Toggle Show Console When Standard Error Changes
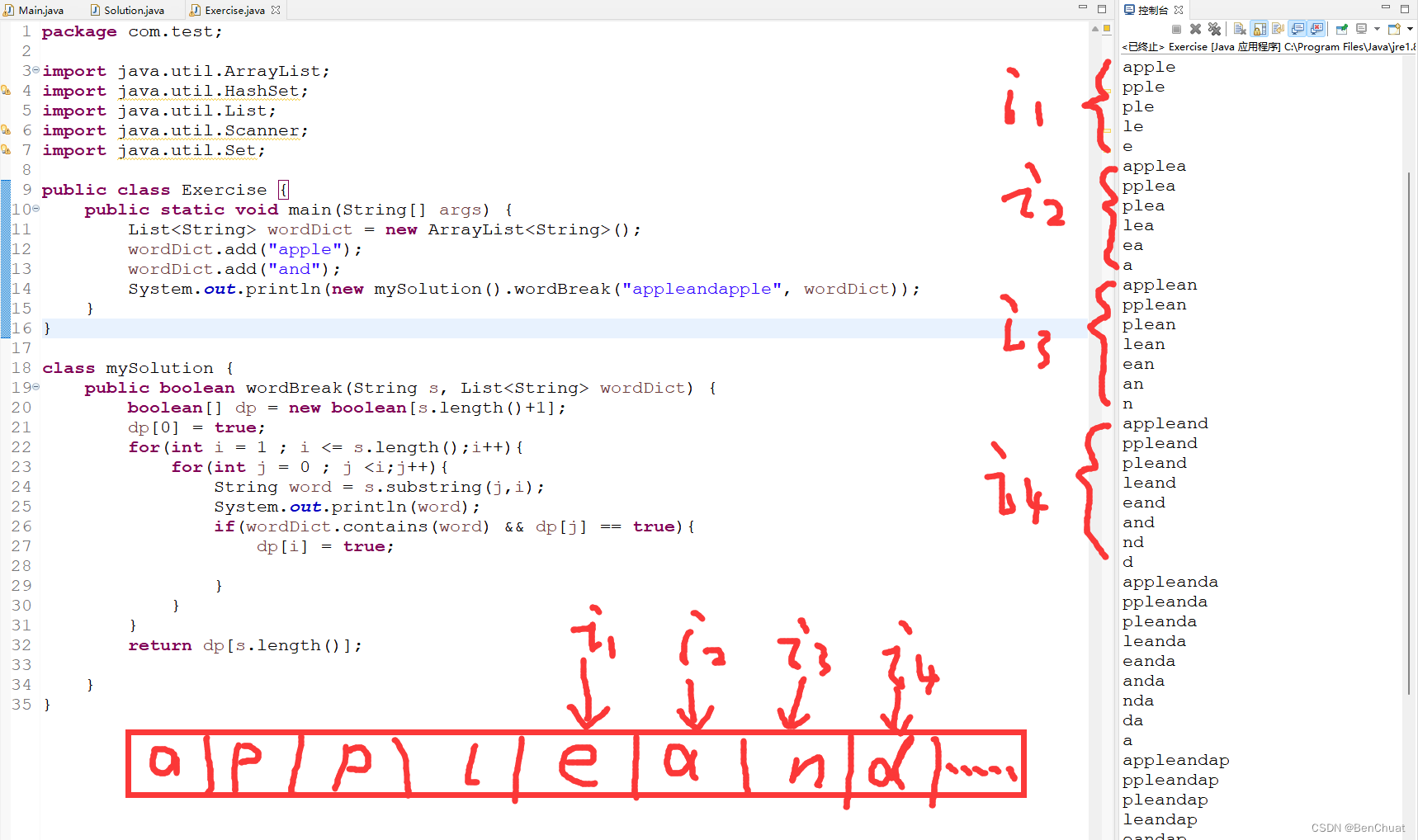Screen dimensions: 1418x840 tap(1315, 28)
